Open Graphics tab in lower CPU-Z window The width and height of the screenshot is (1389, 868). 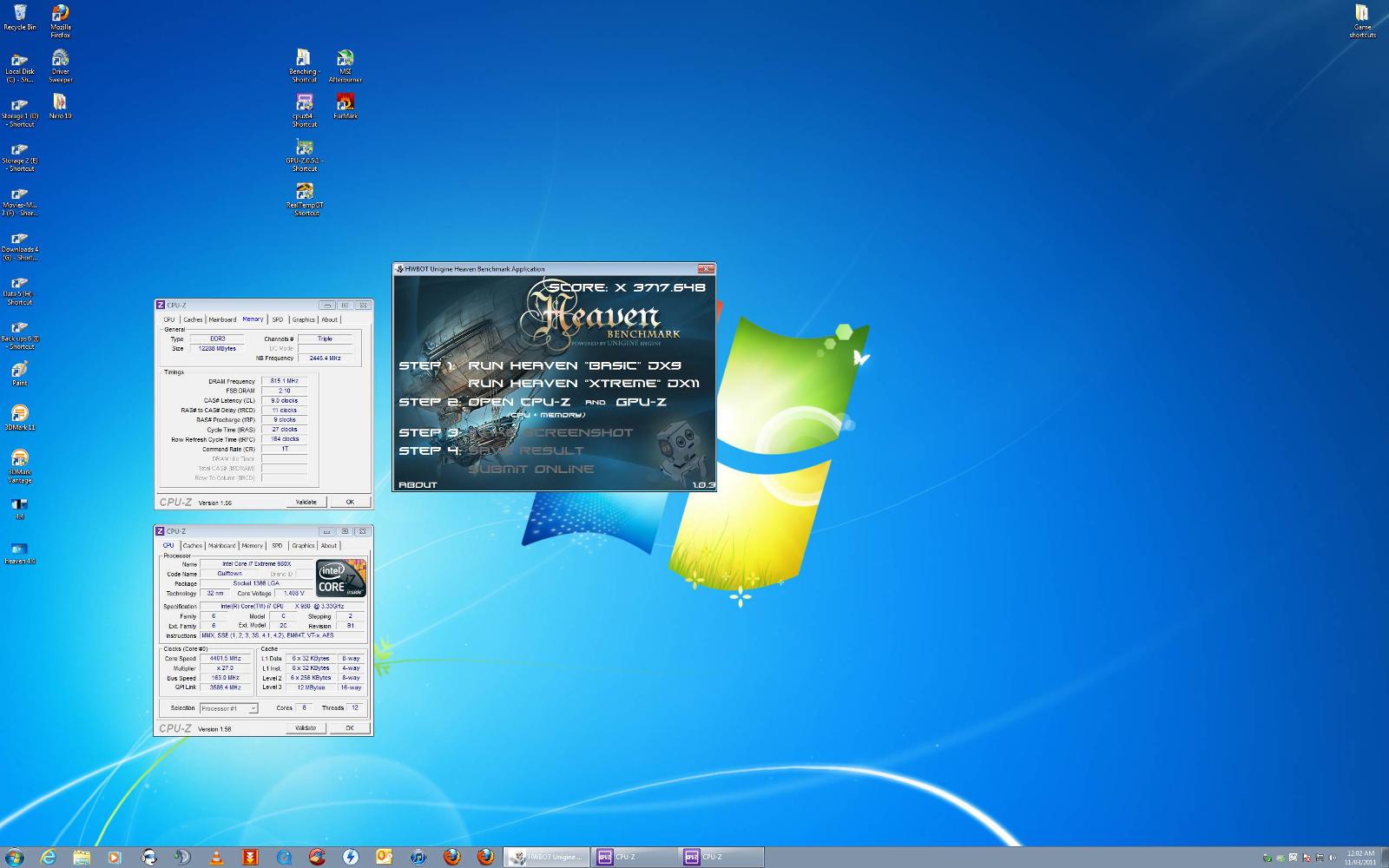click(303, 546)
